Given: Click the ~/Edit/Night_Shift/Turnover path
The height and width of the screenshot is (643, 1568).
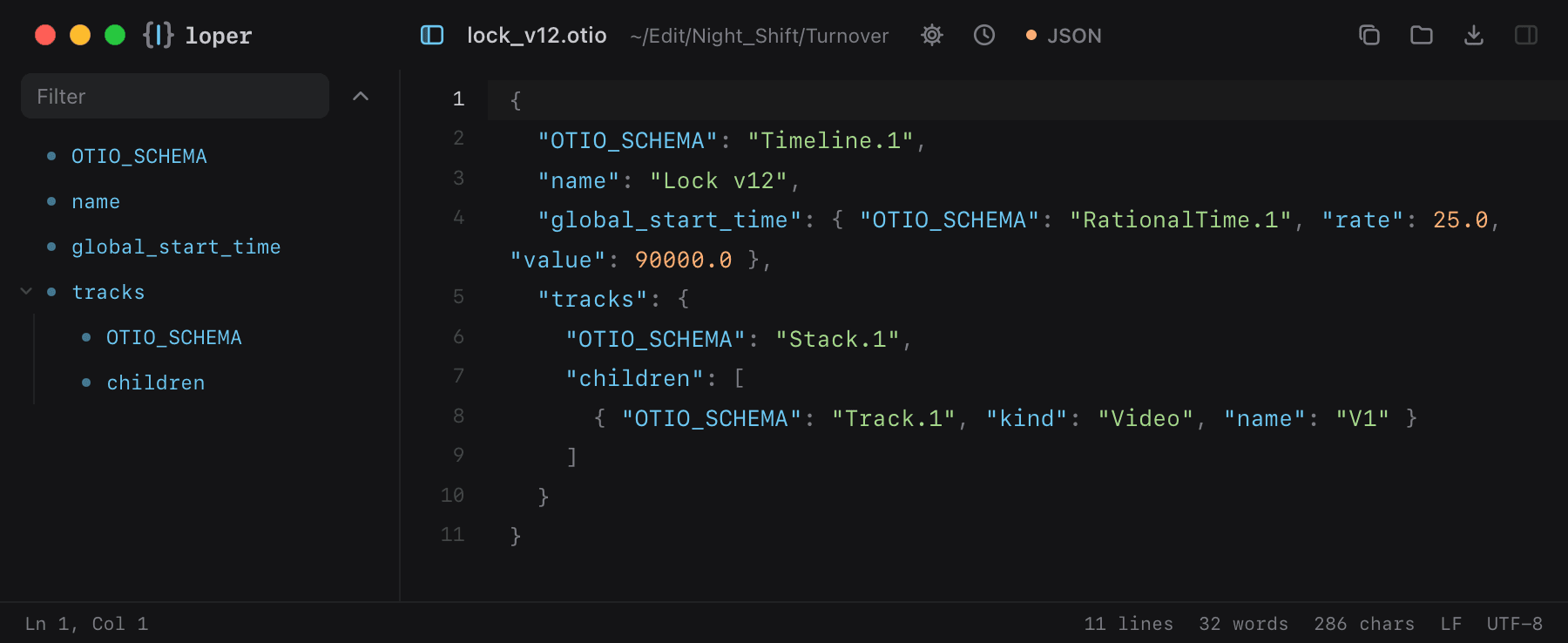Looking at the screenshot, I should [x=760, y=36].
